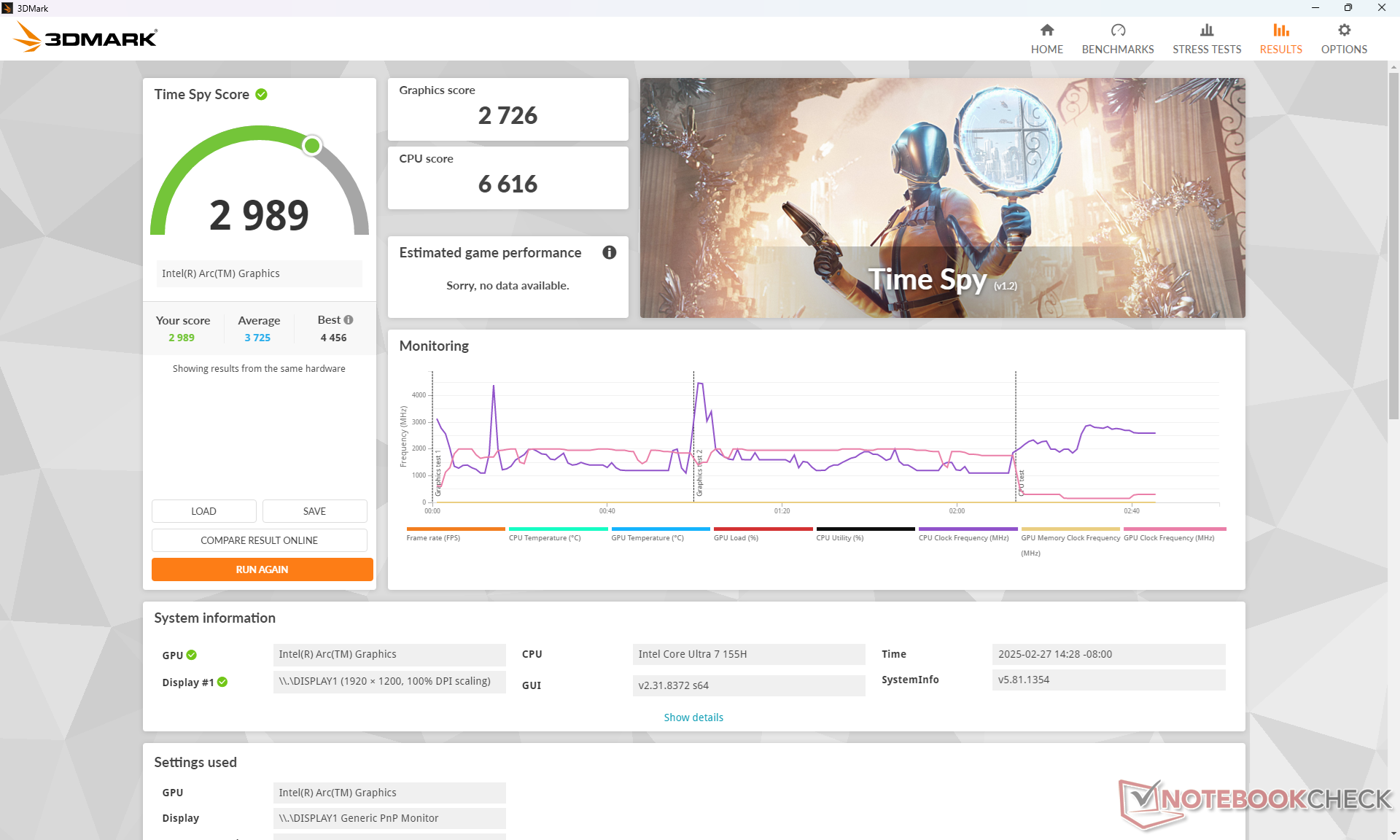1400x840 pixels.
Task: Click the Settings used GPU value field
Action: click(x=389, y=793)
